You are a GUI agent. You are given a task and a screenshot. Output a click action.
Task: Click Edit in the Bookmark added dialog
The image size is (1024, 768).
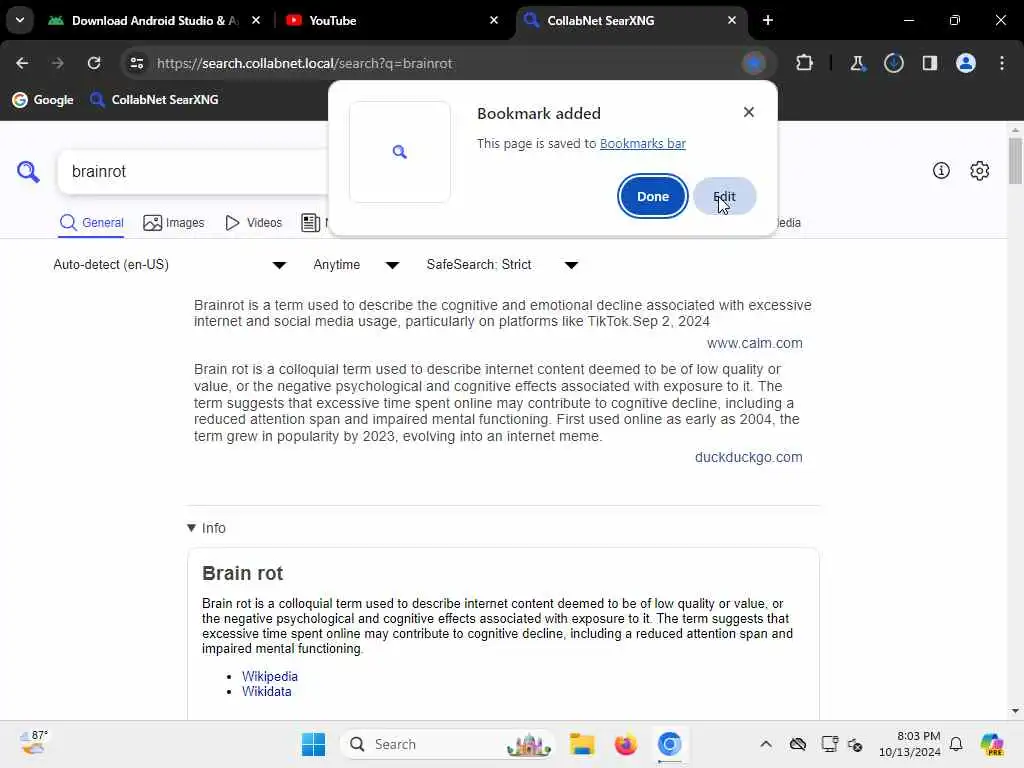point(724,197)
